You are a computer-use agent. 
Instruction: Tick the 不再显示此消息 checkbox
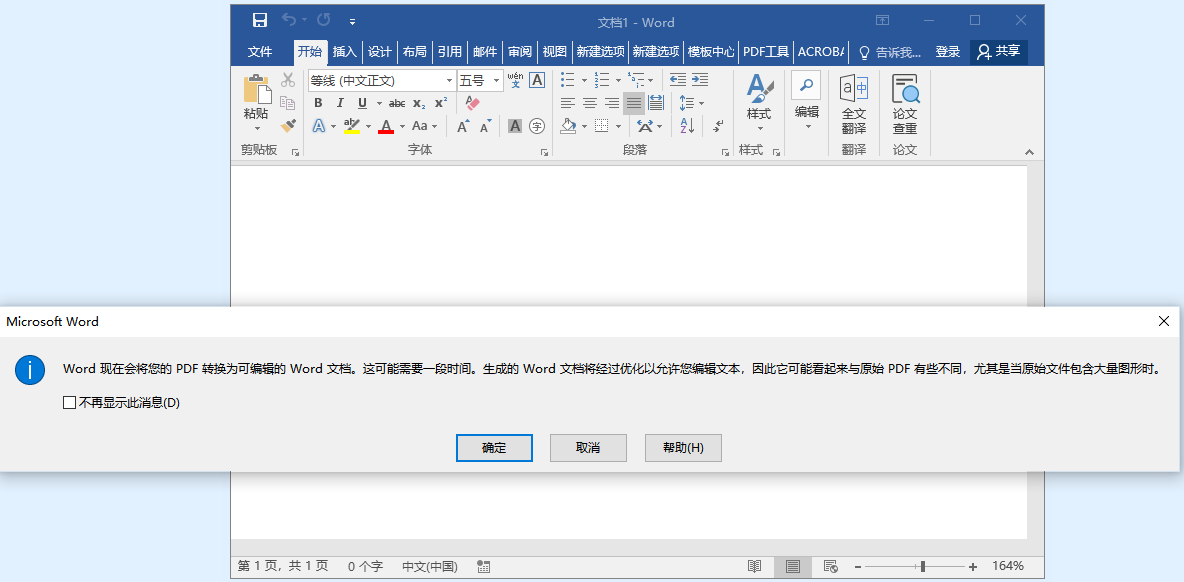(69, 403)
